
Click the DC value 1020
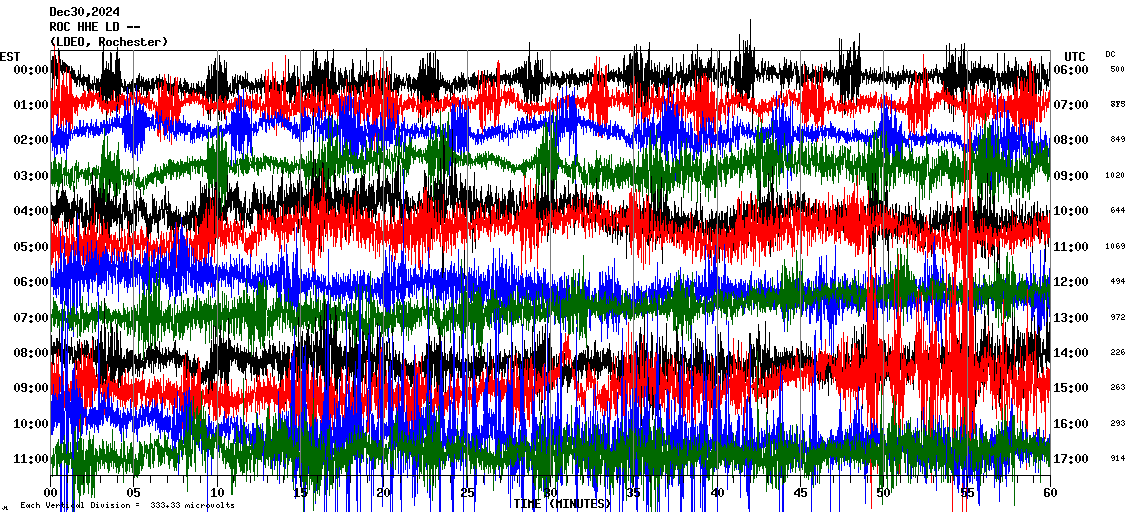1115,176
